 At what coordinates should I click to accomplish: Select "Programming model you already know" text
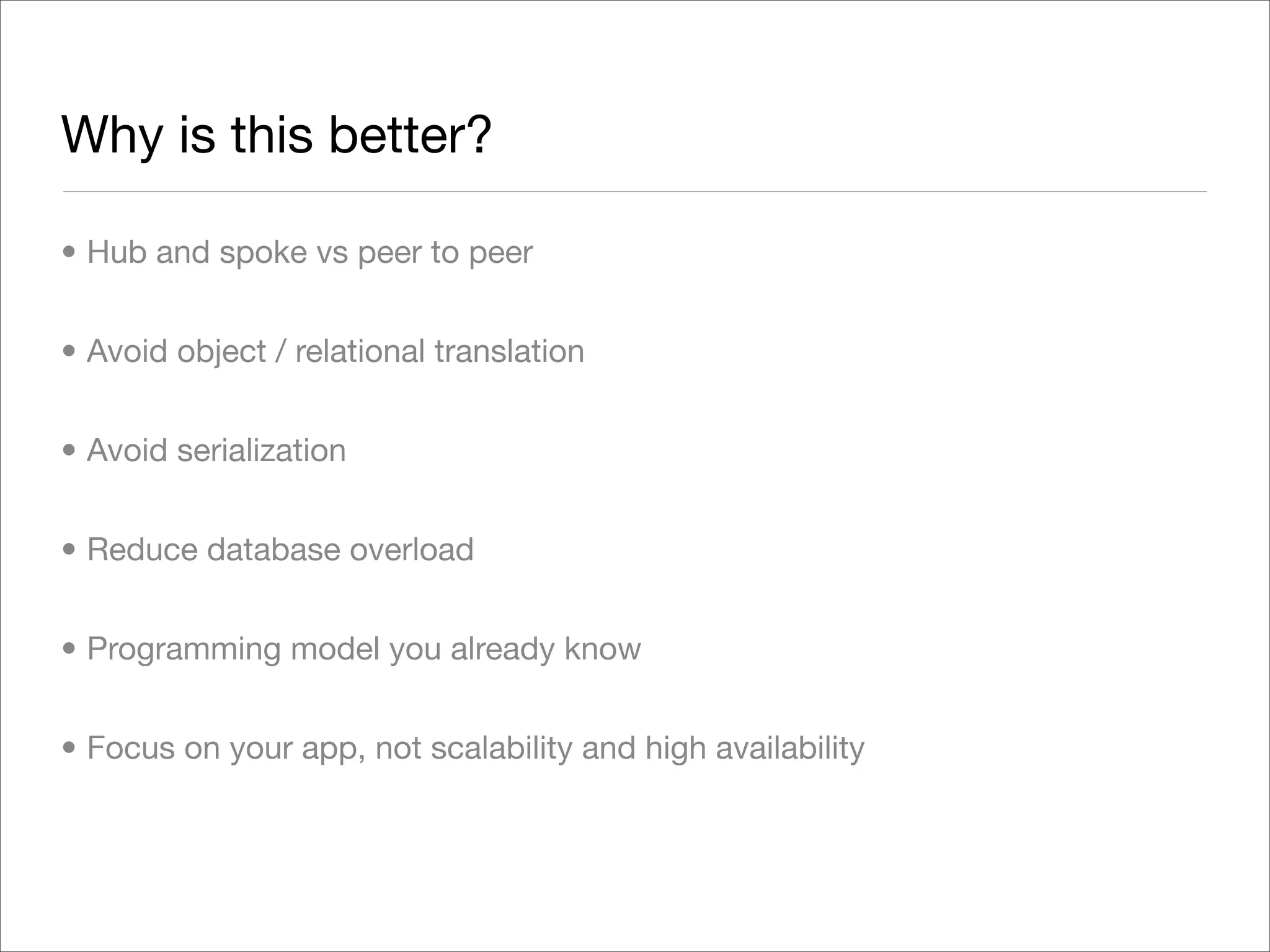pos(363,649)
